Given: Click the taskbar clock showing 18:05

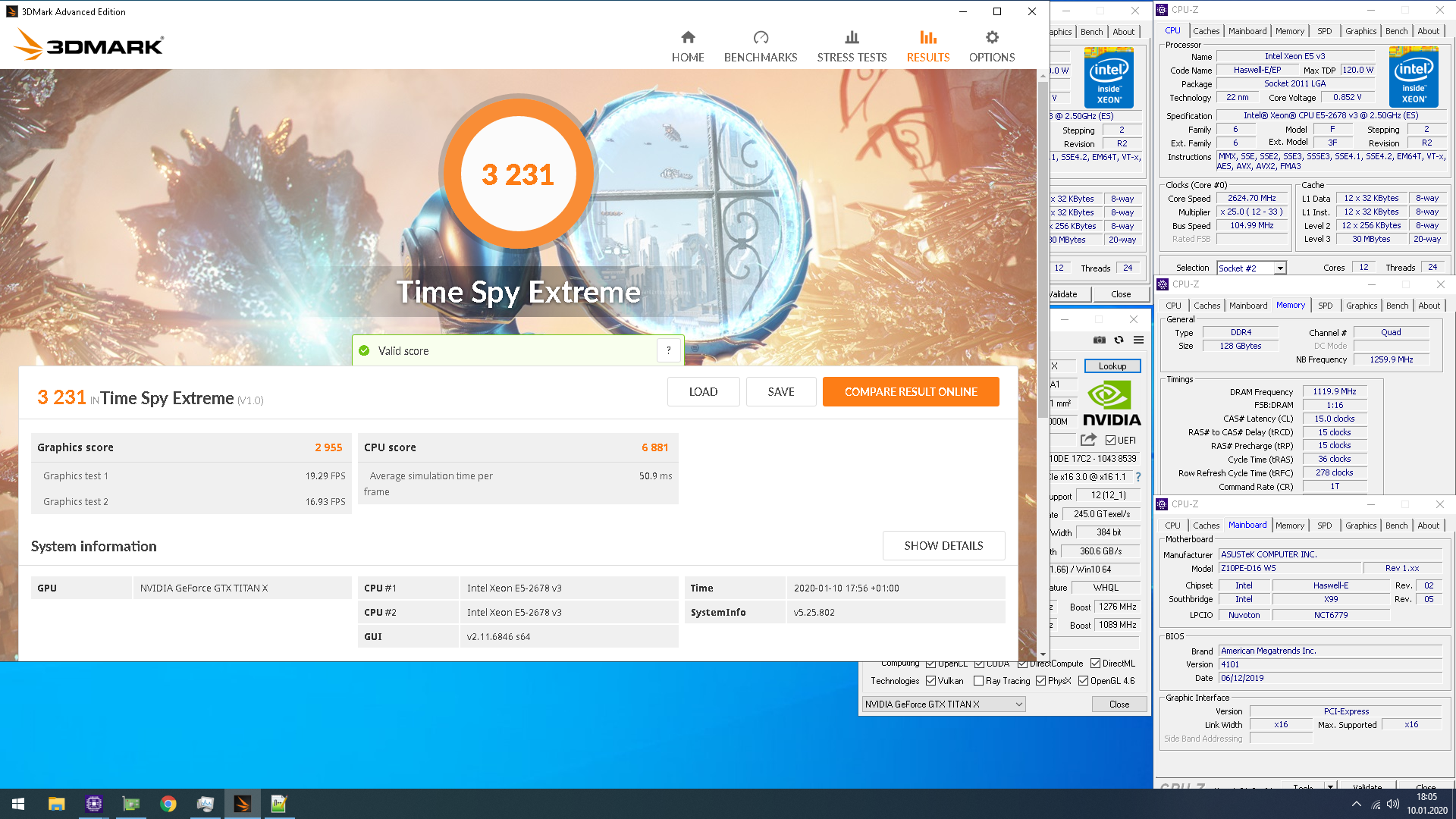Looking at the screenshot, I should pos(1426,804).
